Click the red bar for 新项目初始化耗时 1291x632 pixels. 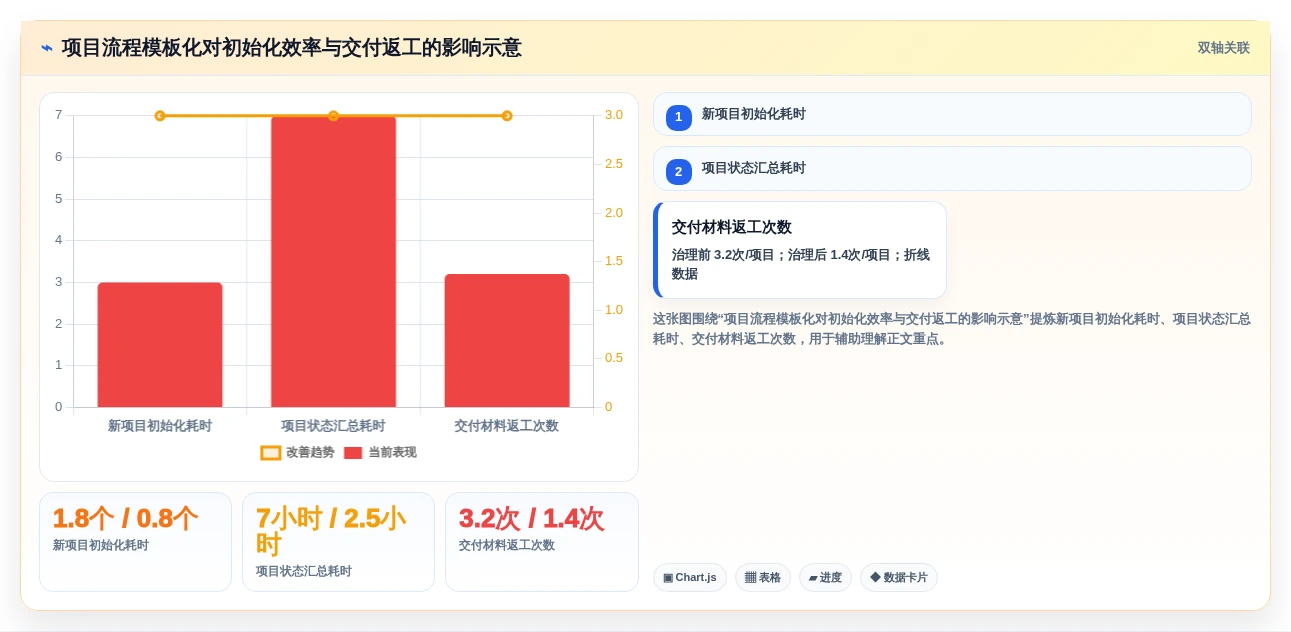(160, 345)
